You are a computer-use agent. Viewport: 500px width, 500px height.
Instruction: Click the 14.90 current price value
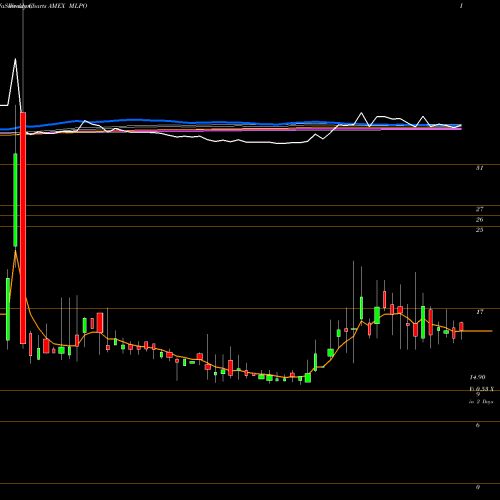(x=477, y=377)
